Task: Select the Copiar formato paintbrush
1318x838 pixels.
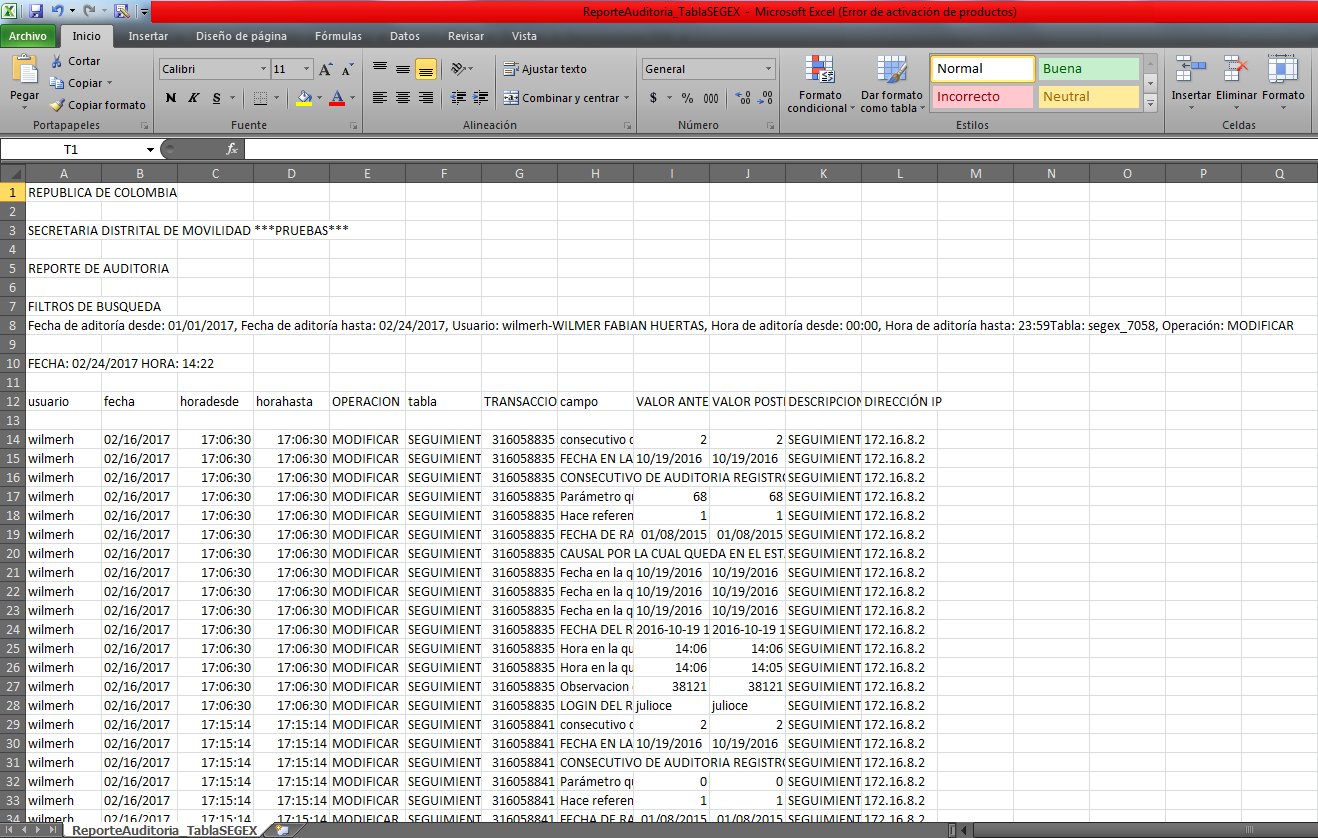Action: point(58,105)
